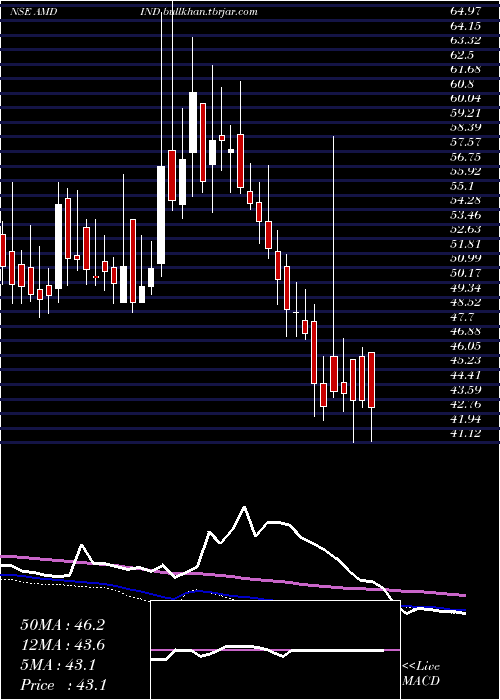Click inside the MACD inset chart
The height and width of the screenshot is (700, 500).
coord(275,650)
